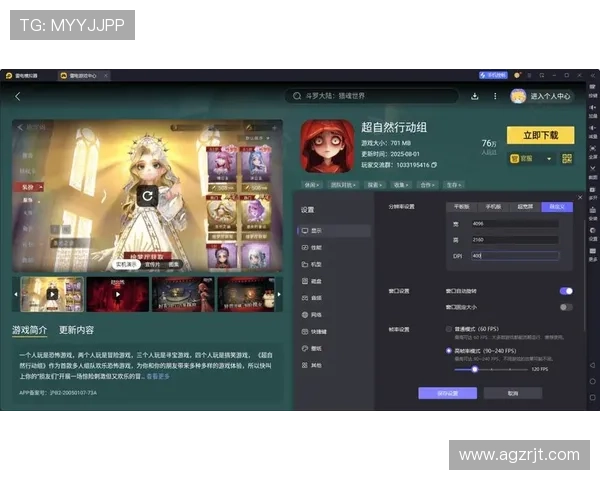Click the DPI input field showing 400

pyautogui.click(x=515, y=256)
